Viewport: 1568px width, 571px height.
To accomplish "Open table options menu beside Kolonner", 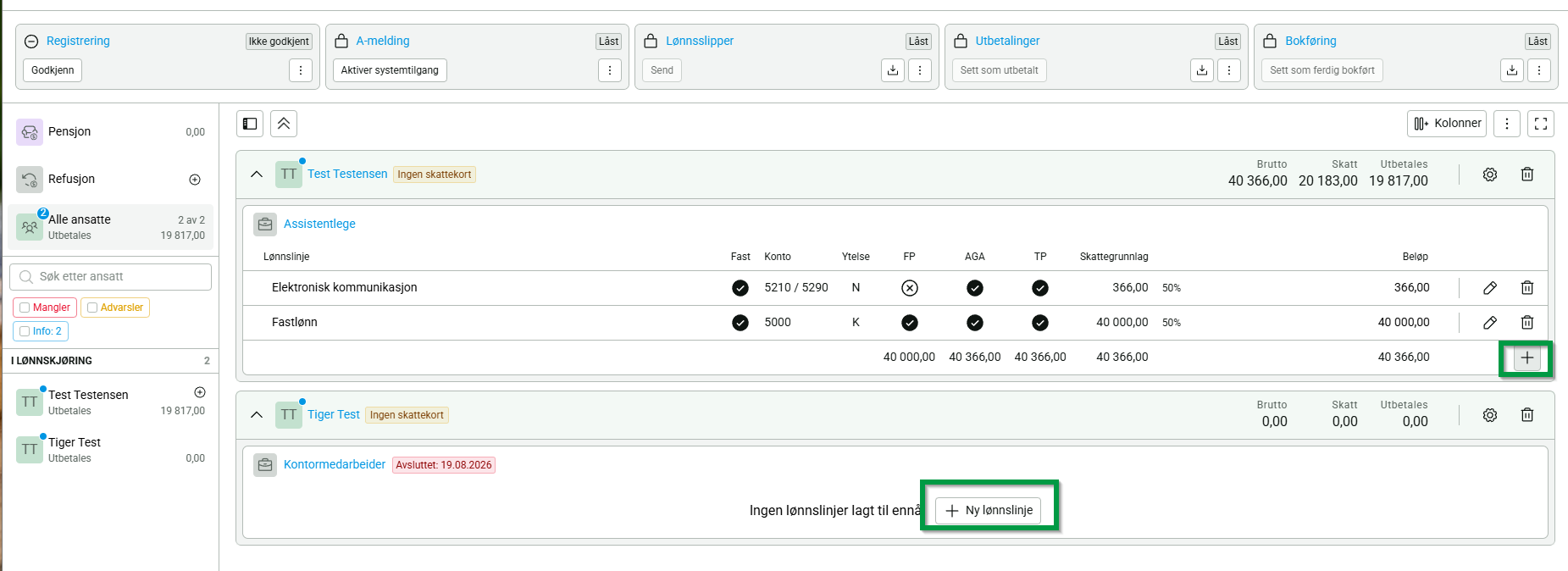I will click(1507, 124).
